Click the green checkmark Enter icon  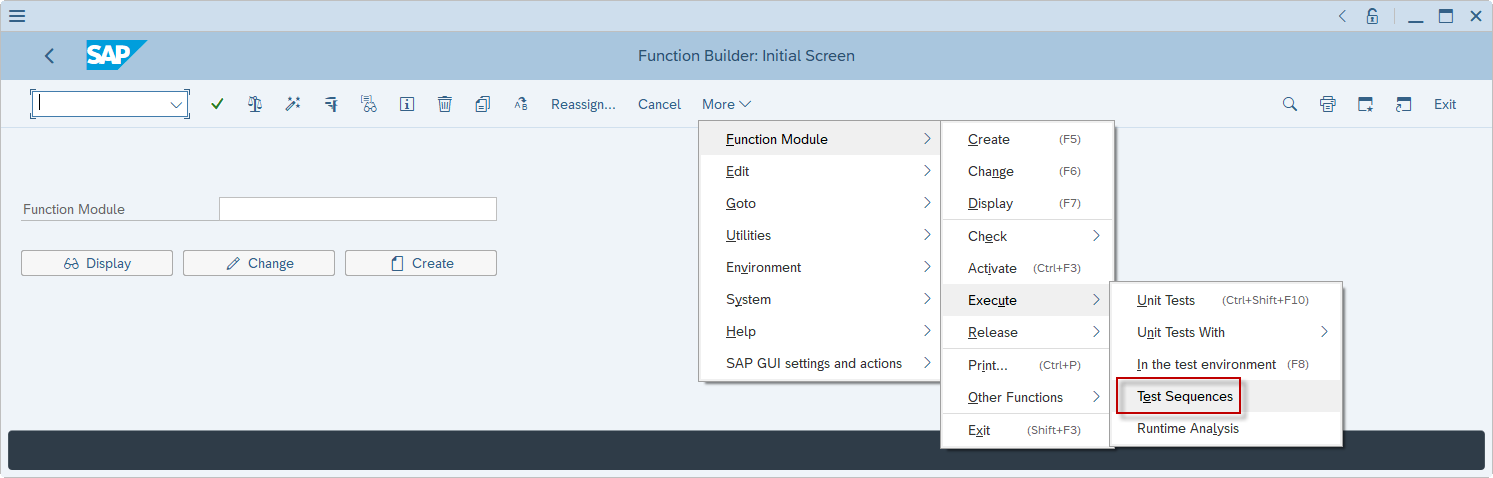pos(217,104)
